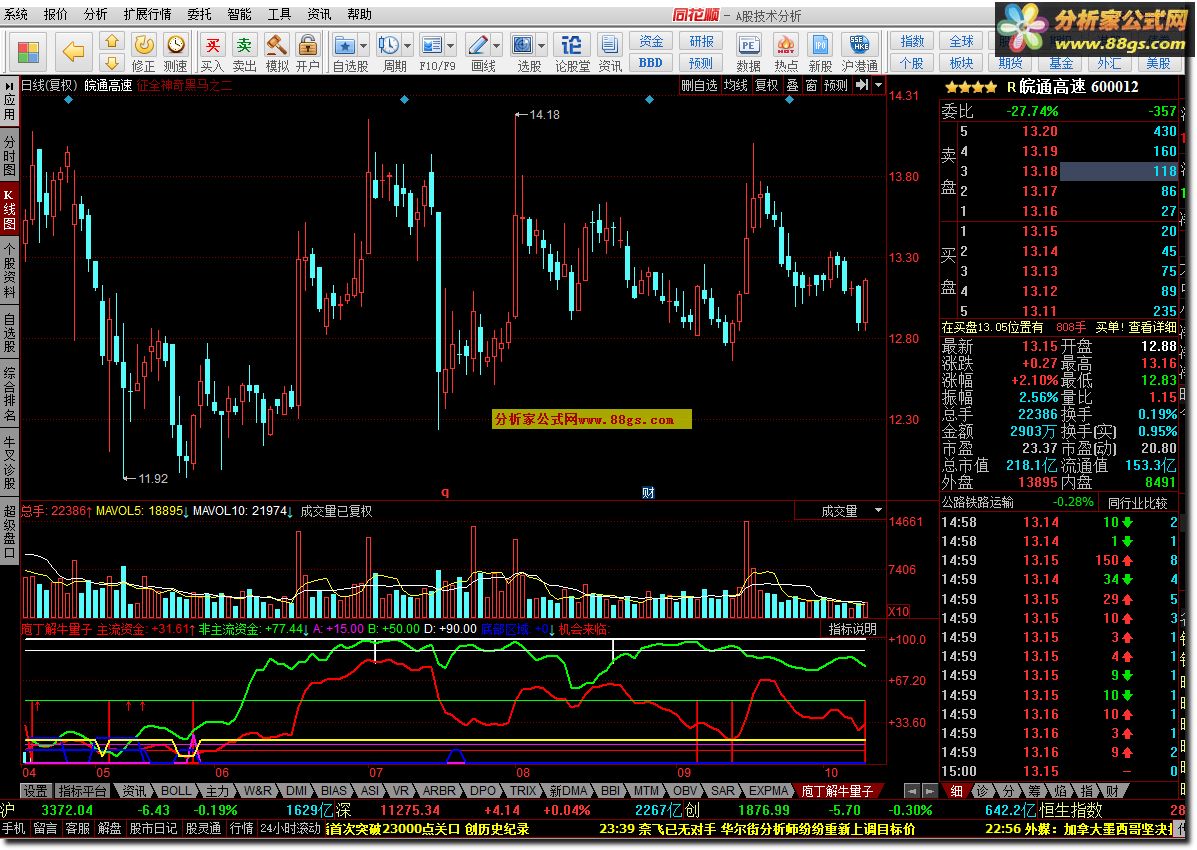Viewport: 1197px width, 850px height.
Task: Click the 沪港通 SSE-HKE icon
Action: pos(860,53)
